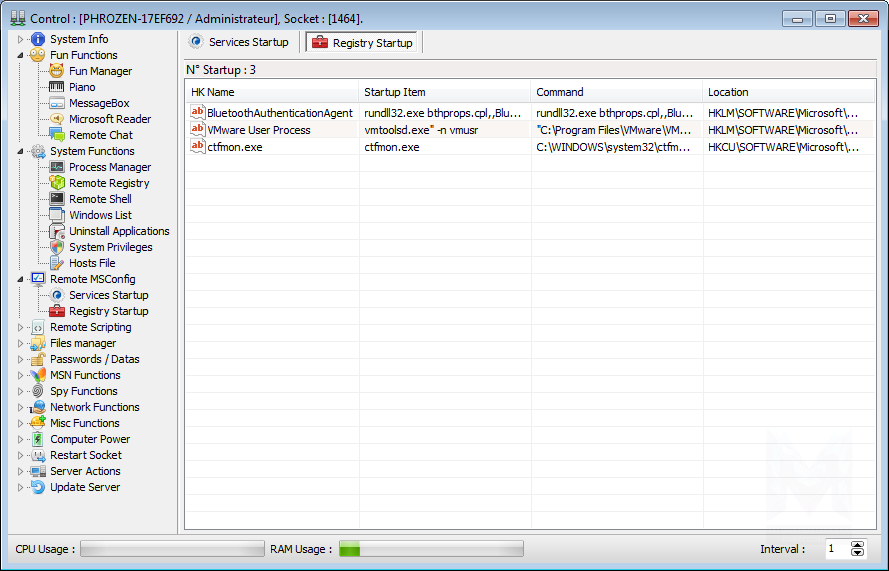Expand the Files manager tree node
This screenshot has height=571, width=889.
[21, 343]
